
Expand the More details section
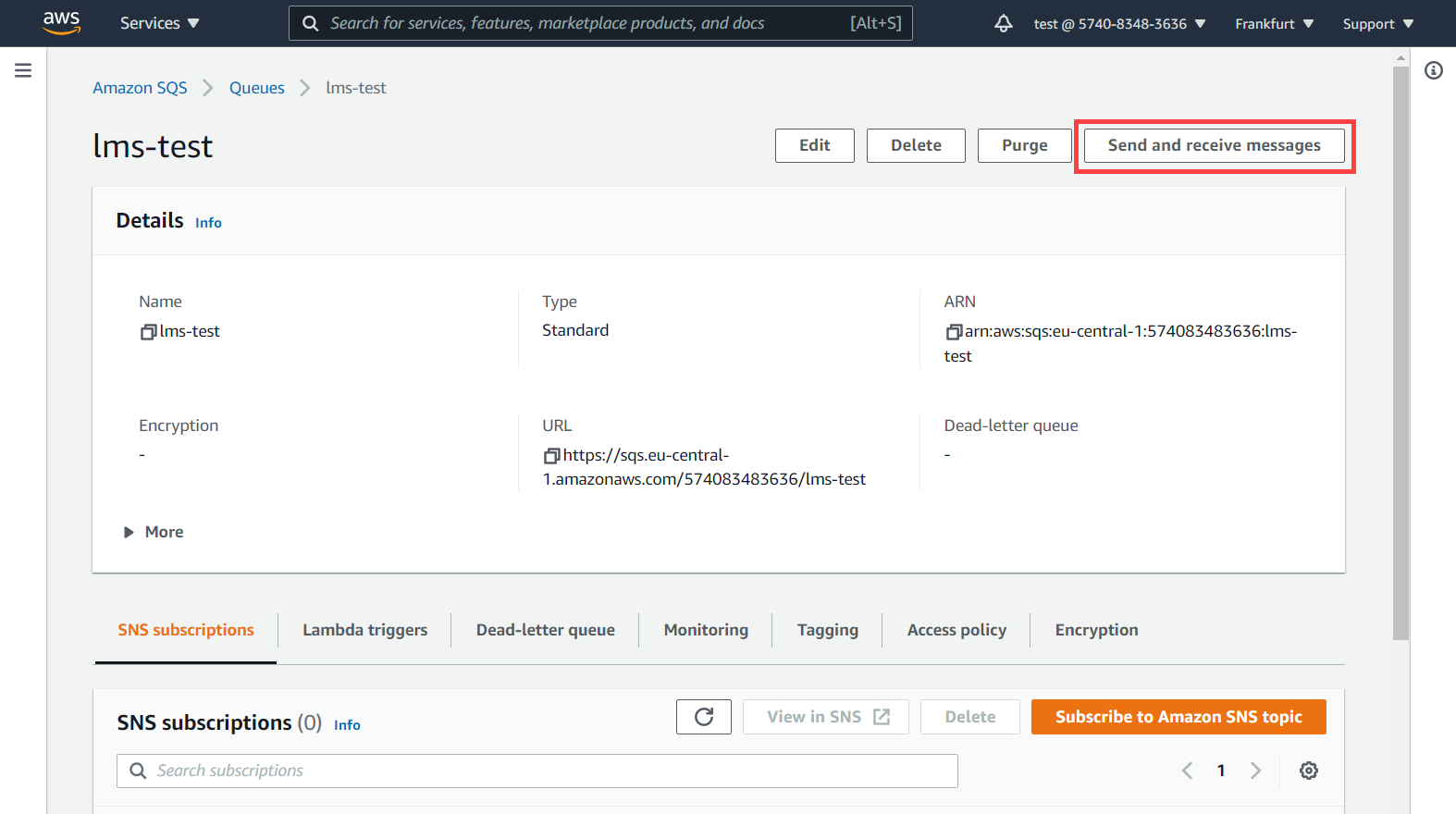(x=154, y=532)
